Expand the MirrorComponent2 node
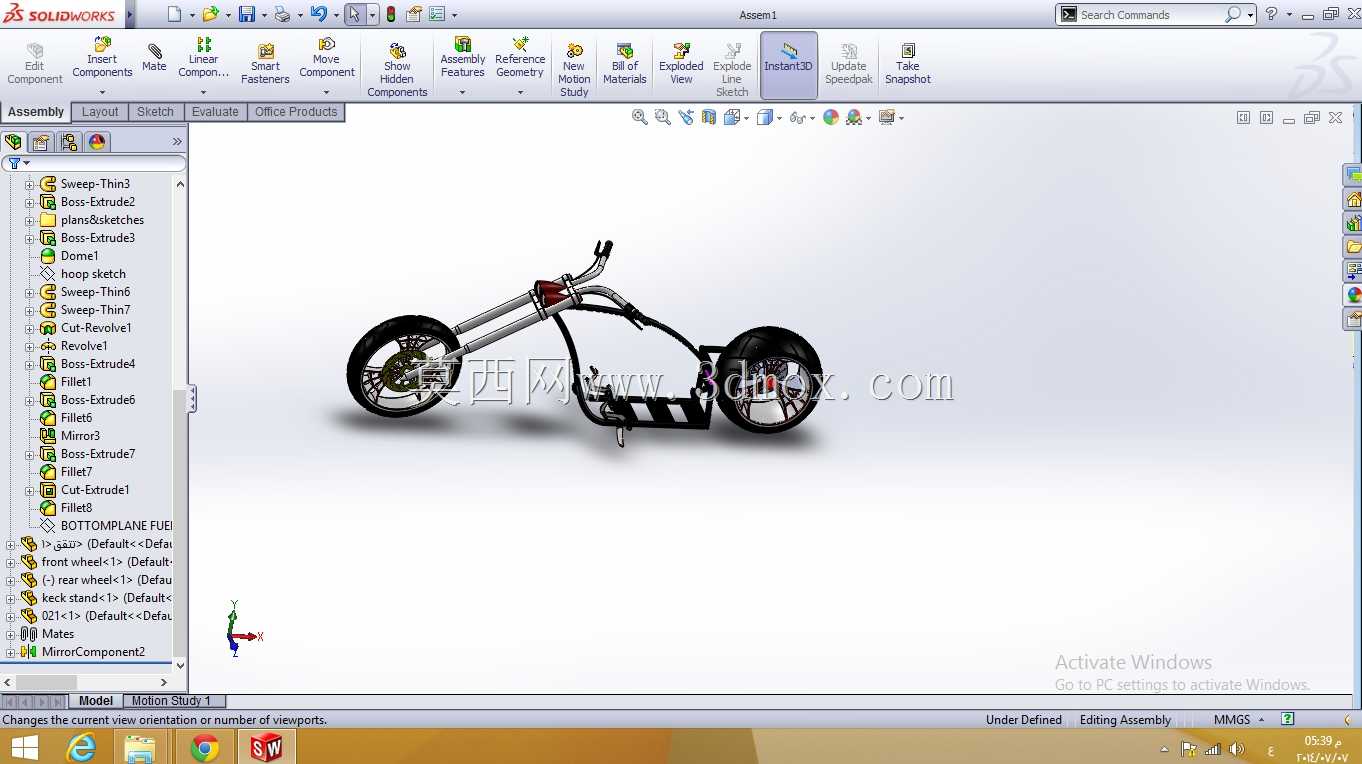The height and width of the screenshot is (764, 1362). tap(11, 652)
